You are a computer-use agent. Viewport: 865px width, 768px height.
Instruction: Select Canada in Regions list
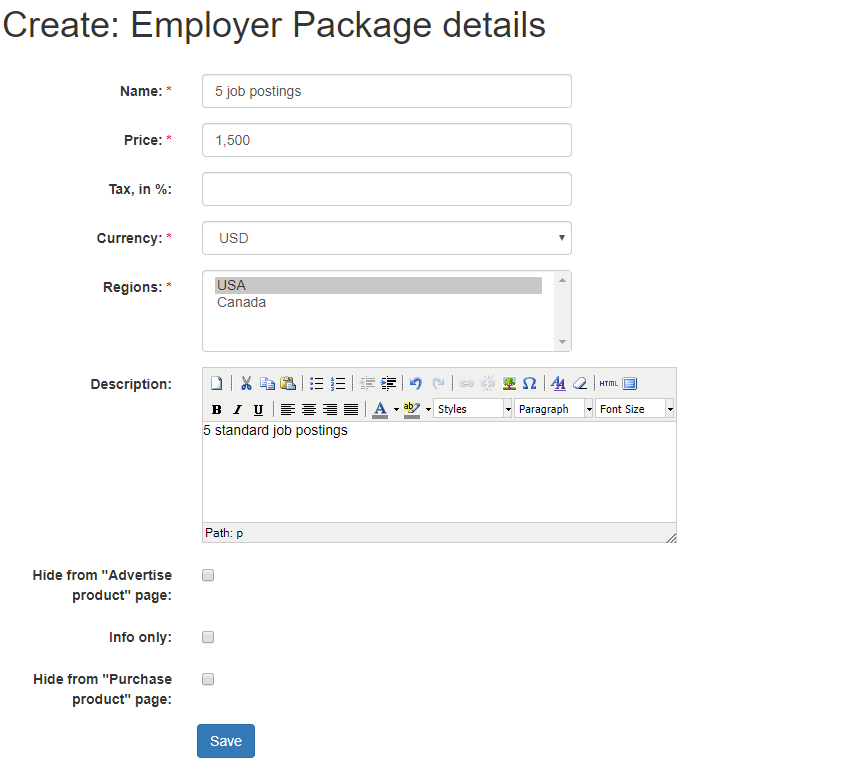point(378,302)
